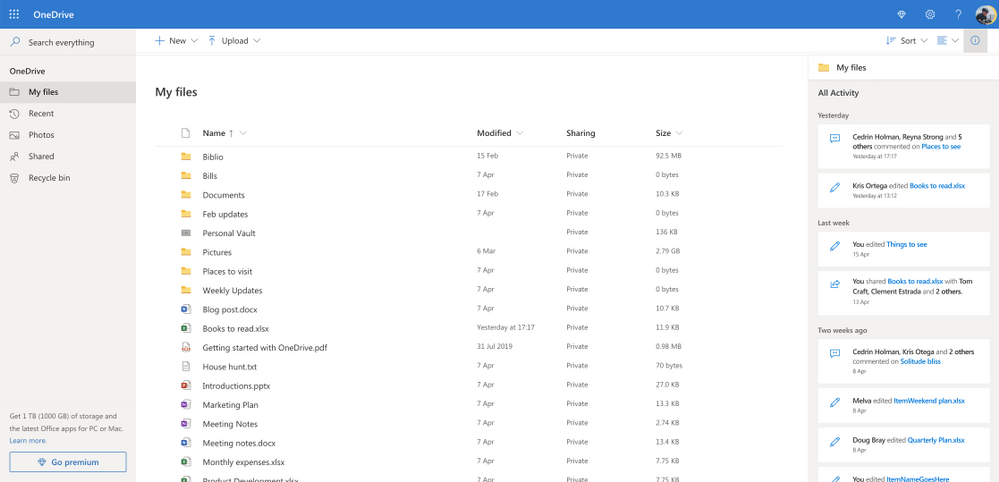Click the Blog post.docx Word icon
The image size is (999, 482).
(x=186, y=309)
